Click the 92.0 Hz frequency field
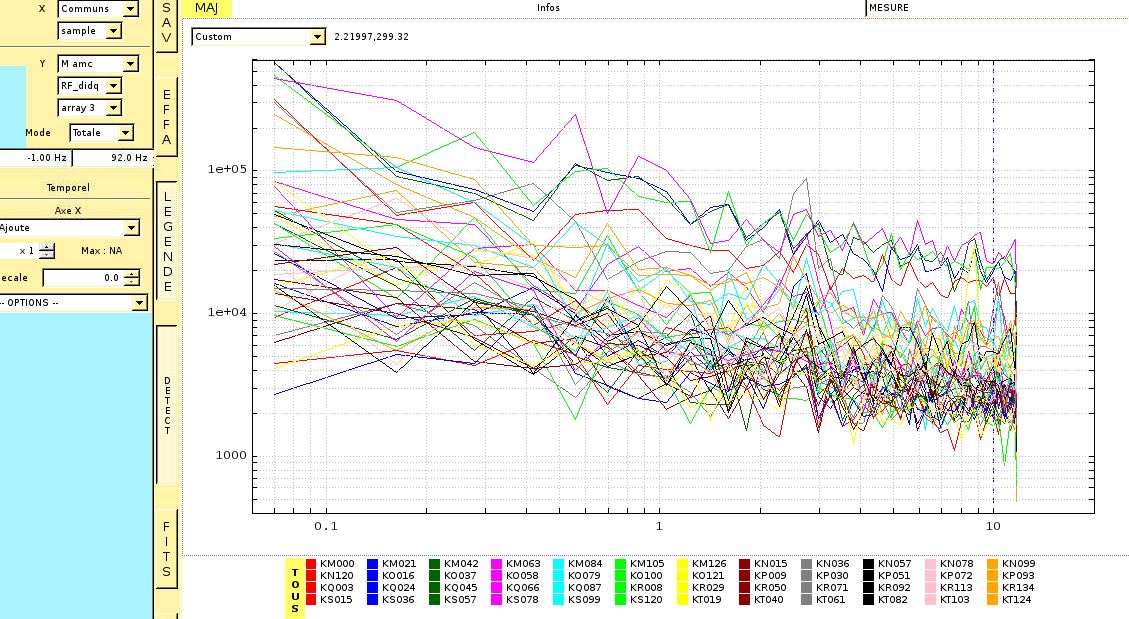The width and height of the screenshot is (1129, 619). pyautogui.click(x=112, y=158)
